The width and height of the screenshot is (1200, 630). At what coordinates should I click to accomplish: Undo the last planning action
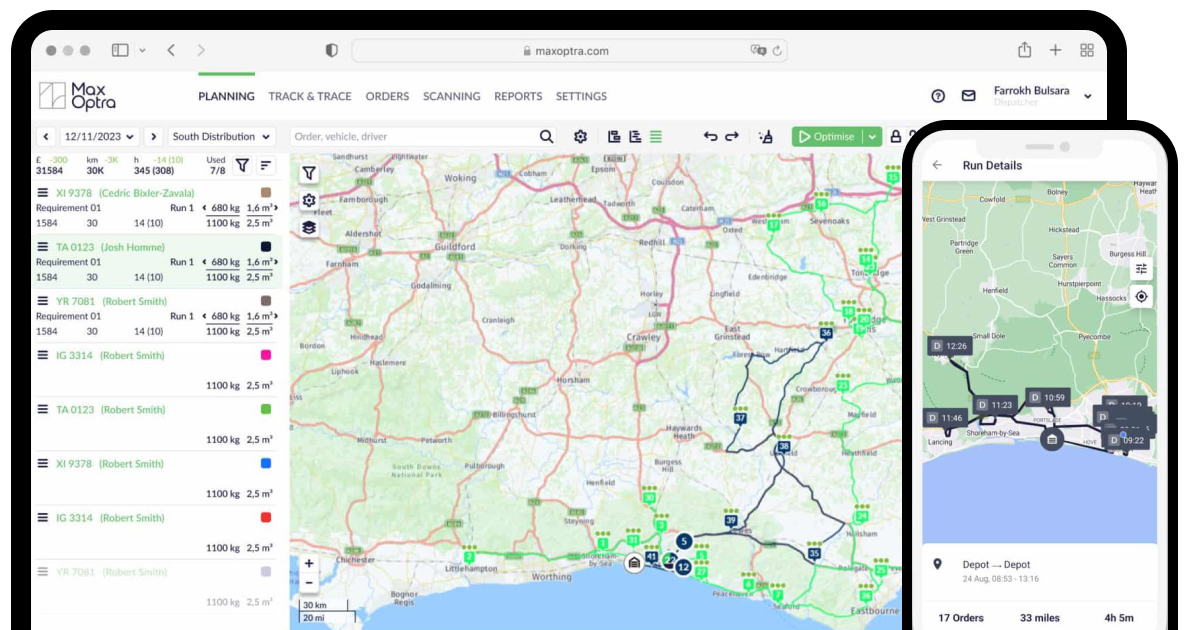710,137
